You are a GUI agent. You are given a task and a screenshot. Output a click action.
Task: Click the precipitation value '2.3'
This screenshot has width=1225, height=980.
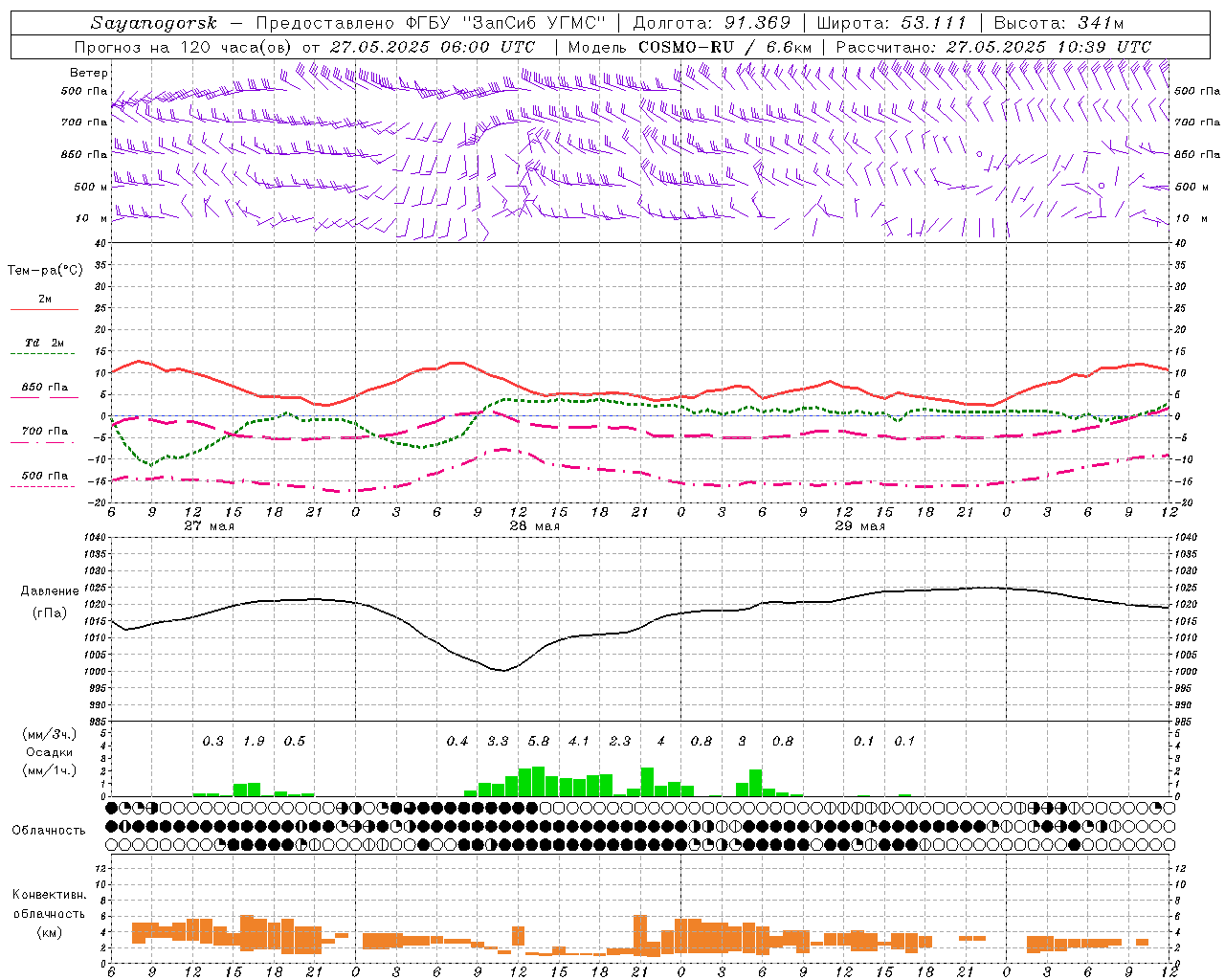[620, 741]
